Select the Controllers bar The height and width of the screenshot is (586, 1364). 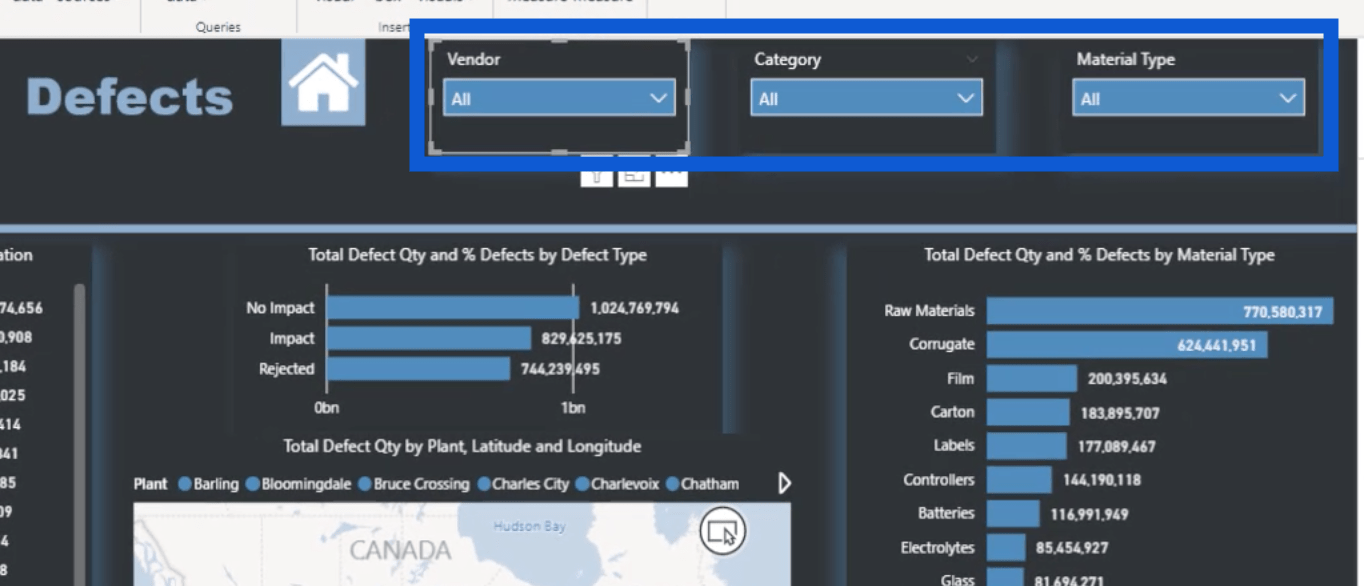pyautogui.click(x=1019, y=480)
